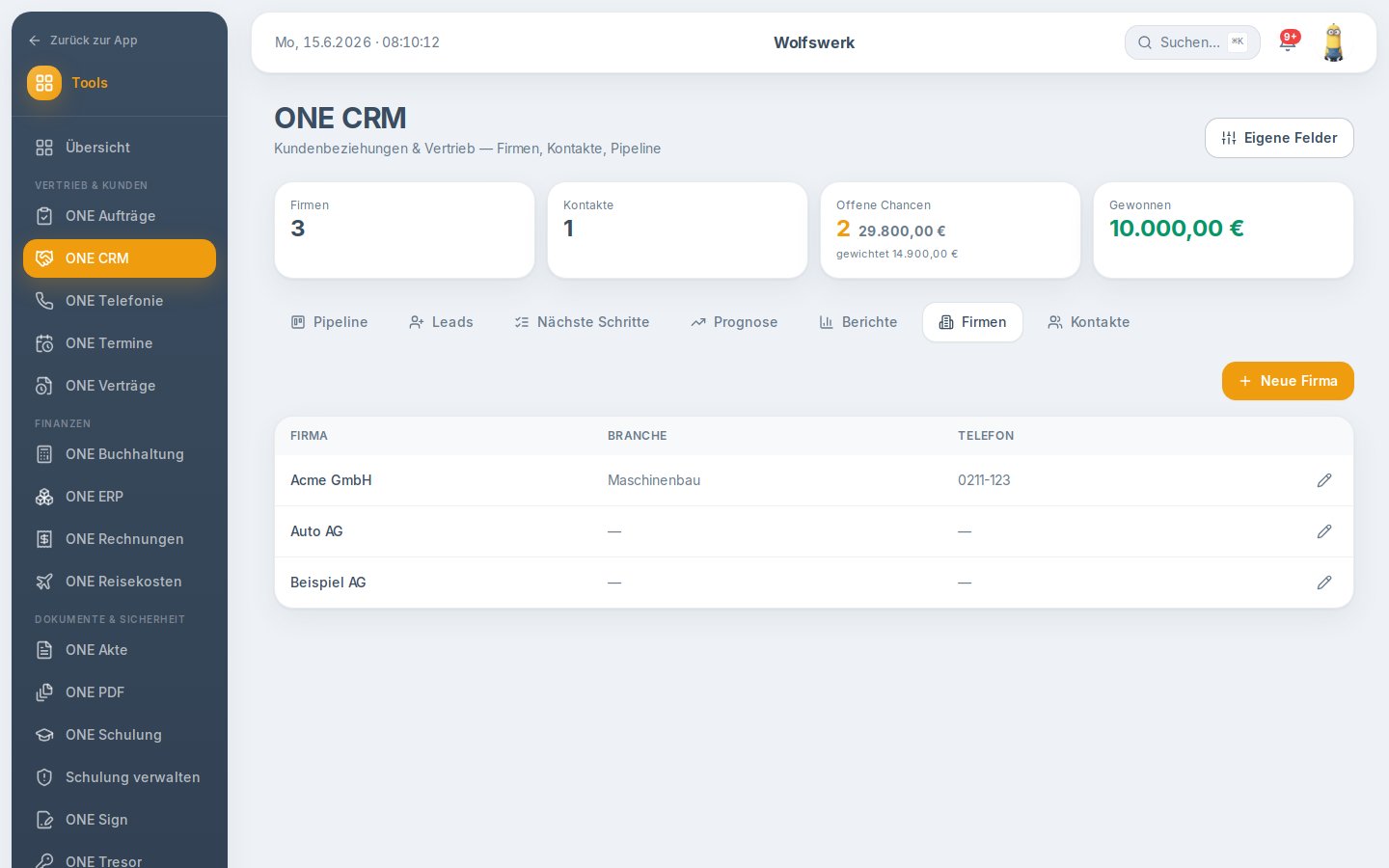Open the Leads tab
The image size is (1389, 868).
(x=441, y=322)
